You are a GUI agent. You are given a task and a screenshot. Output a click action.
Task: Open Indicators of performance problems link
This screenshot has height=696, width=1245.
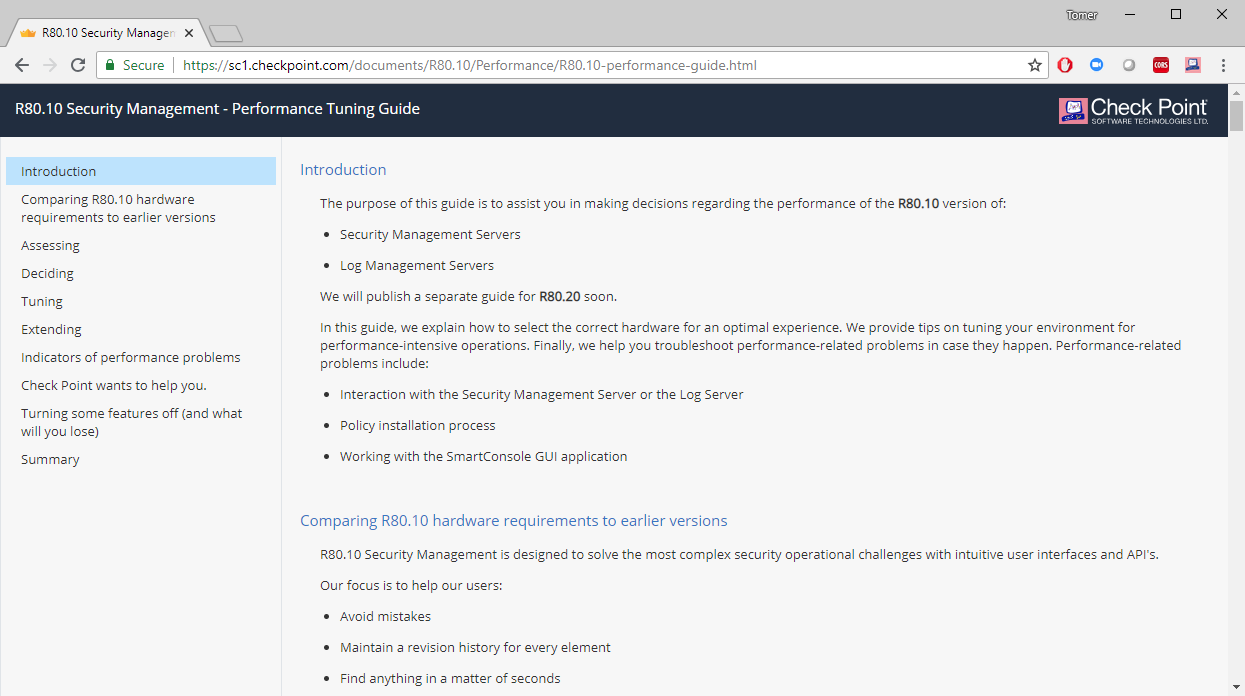pyautogui.click(x=131, y=357)
